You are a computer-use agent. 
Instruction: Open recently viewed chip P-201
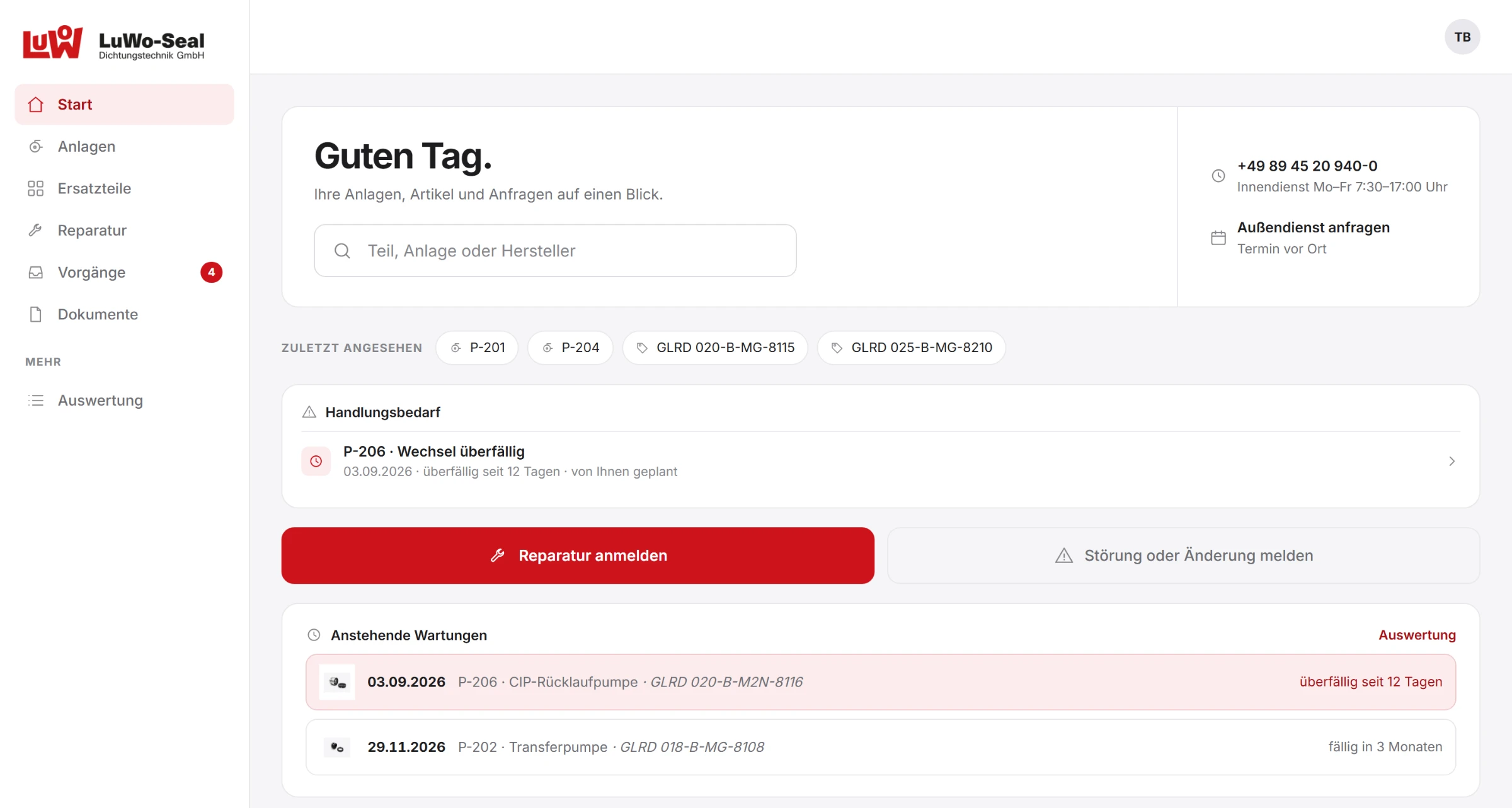click(477, 348)
